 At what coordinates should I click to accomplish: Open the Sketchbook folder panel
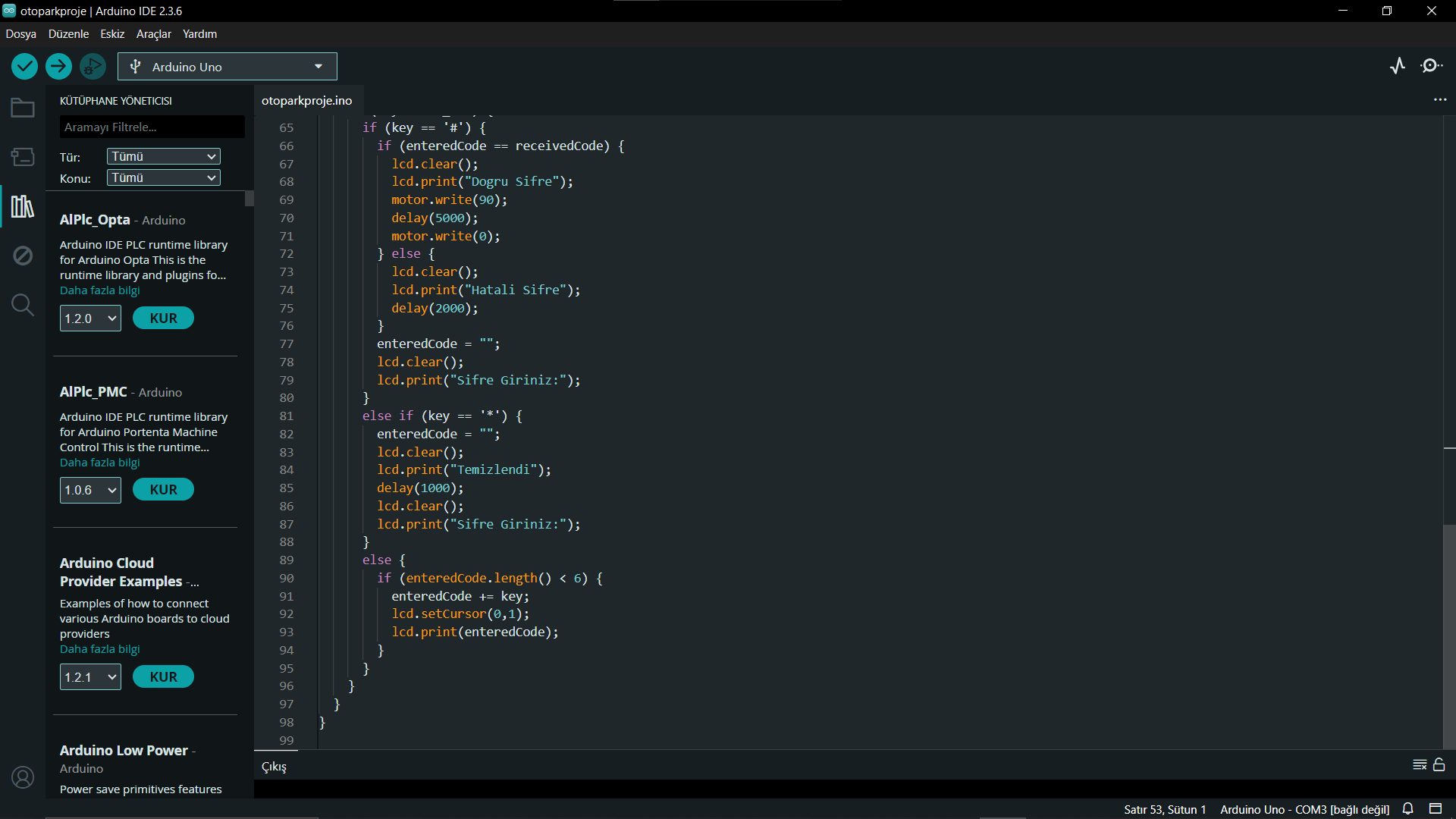(23, 108)
